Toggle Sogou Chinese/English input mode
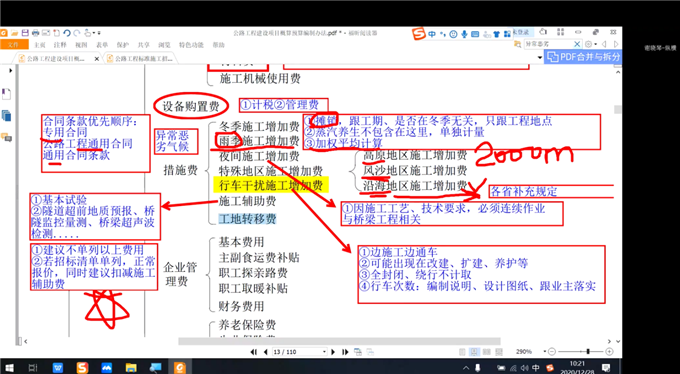 coord(432,34)
